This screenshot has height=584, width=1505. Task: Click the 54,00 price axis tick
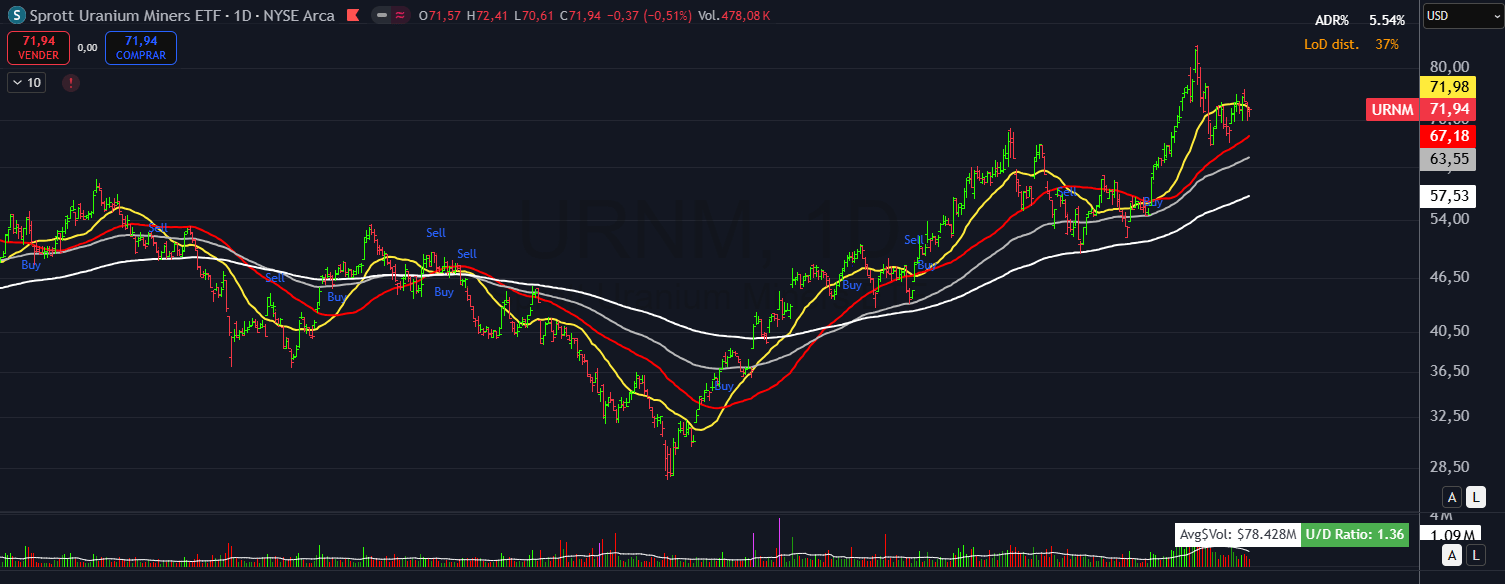pyautogui.click(x=1449, y=218)
